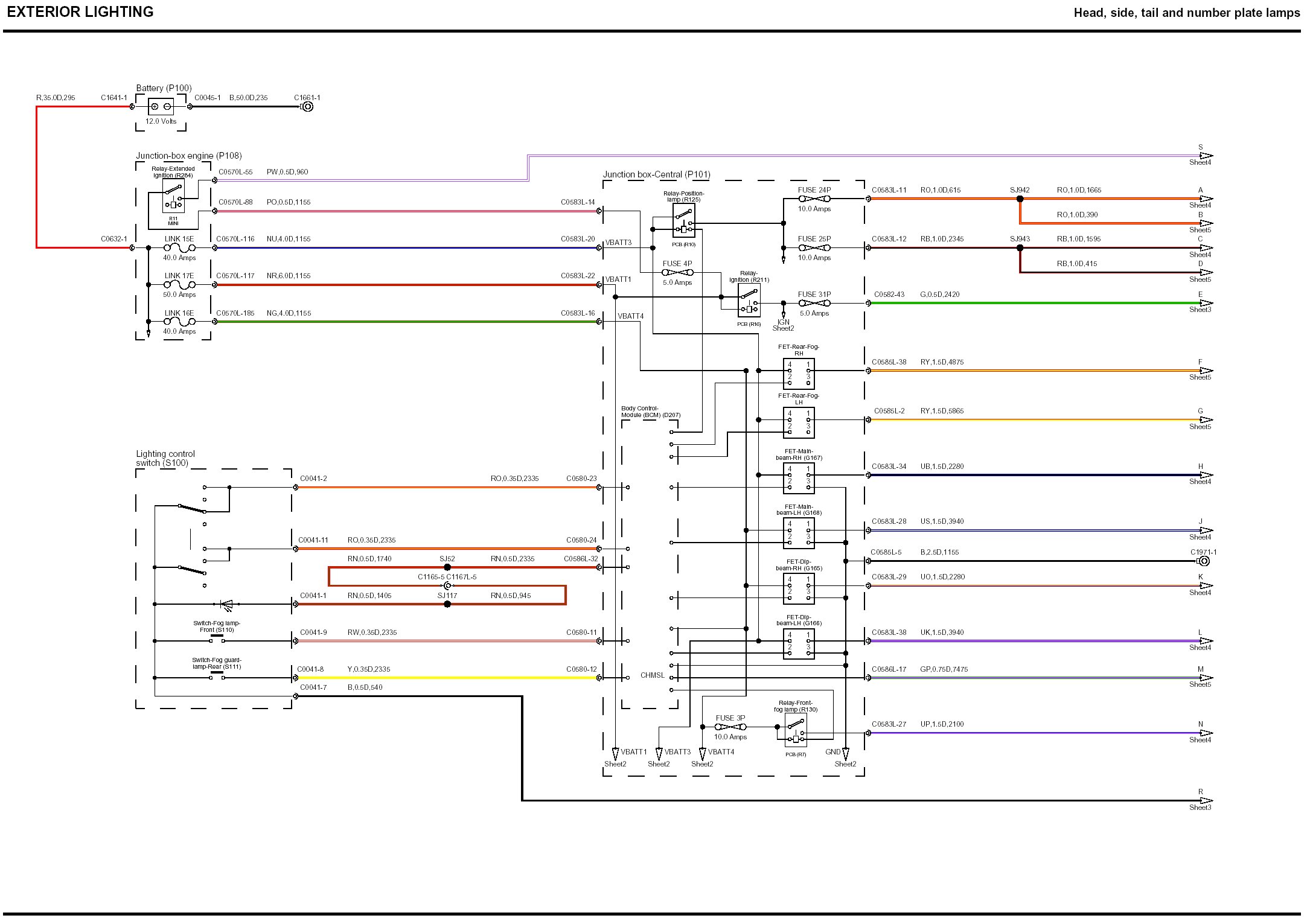Click the GND Sheet2 down arrow
Image resolution: width=1310 pixels, height=924 pixels.
pyautogui.click(x=845, y=754)
